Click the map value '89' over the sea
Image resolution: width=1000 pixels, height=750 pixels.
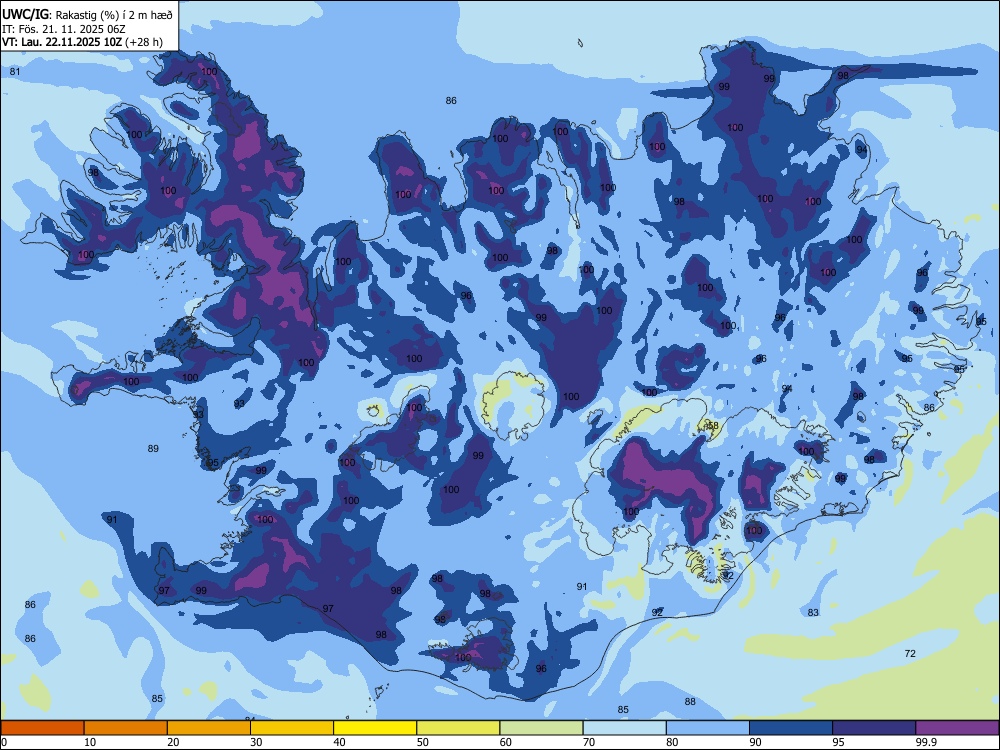[x=153, y=448]
